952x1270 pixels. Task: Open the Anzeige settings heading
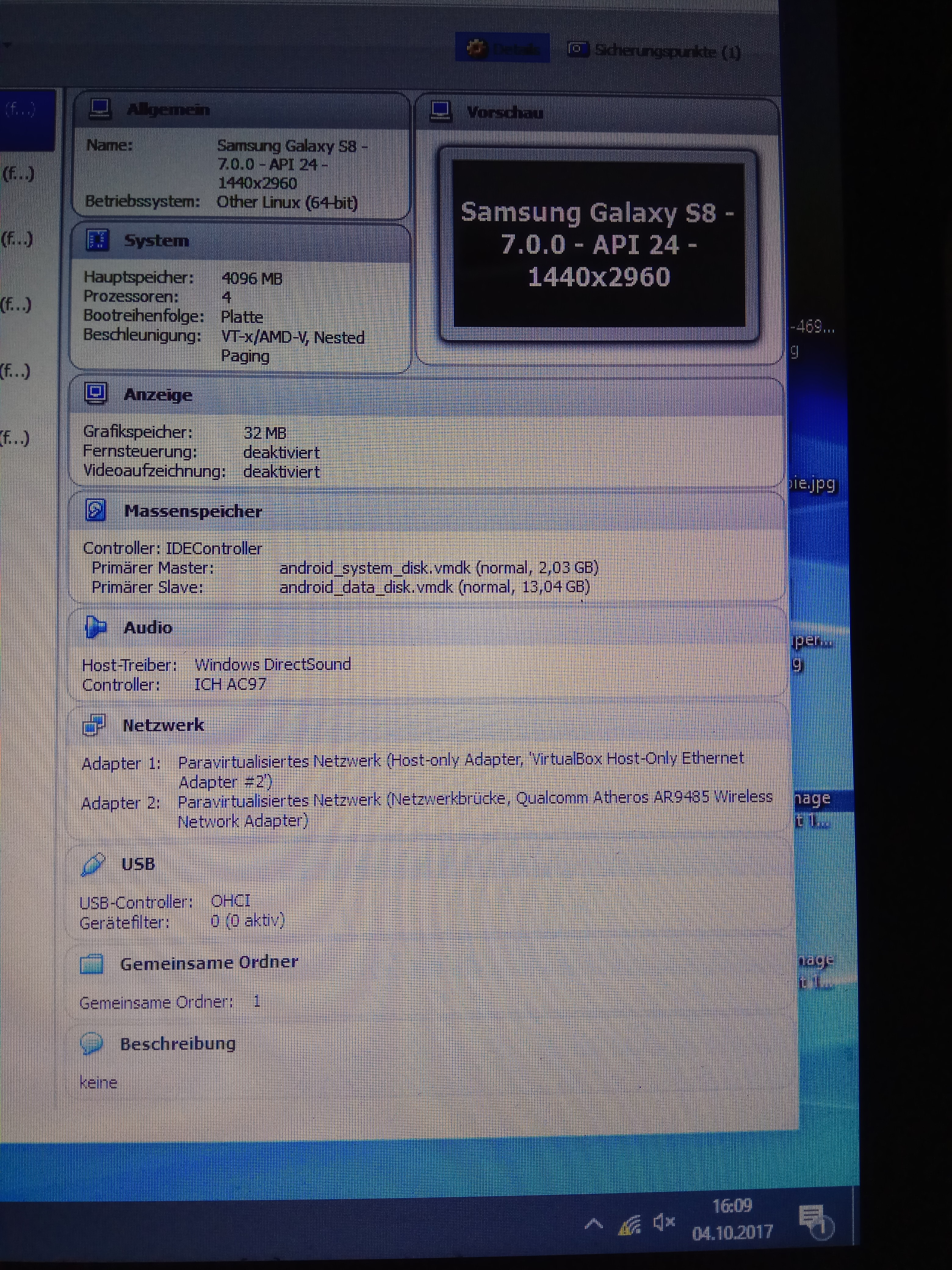pyautogui.click(x=158, y=394)
